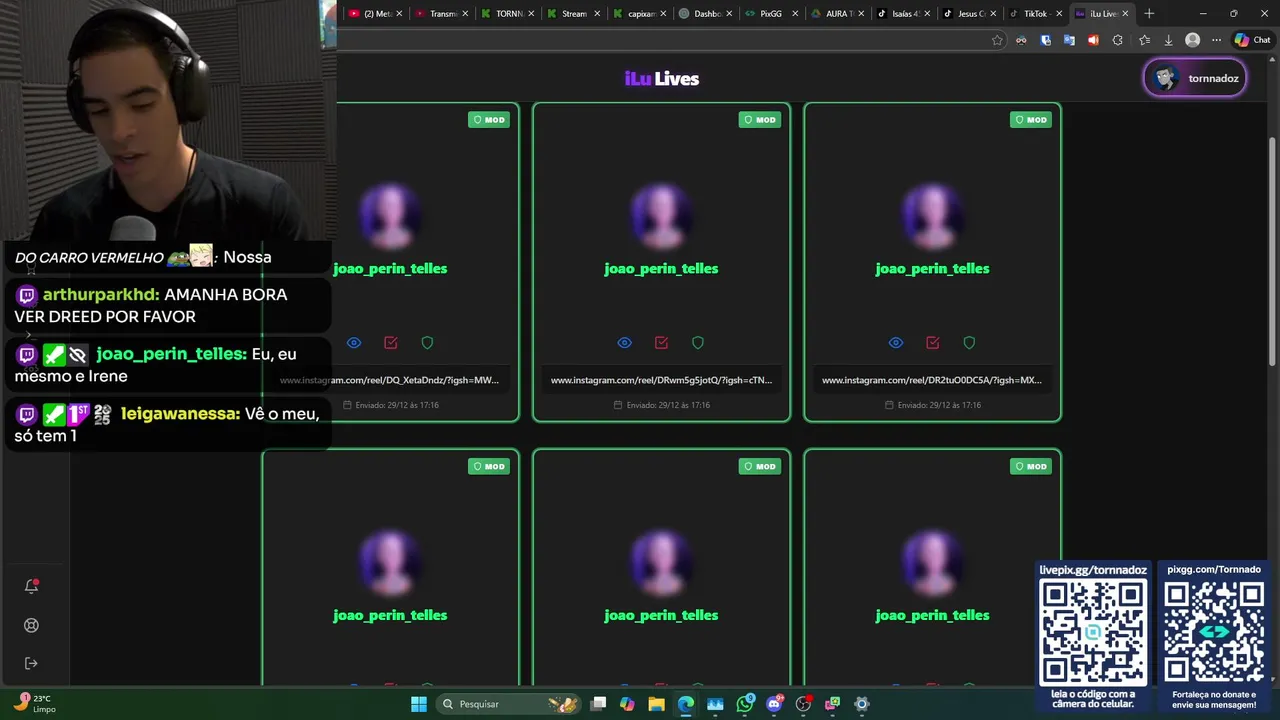The height and width of the screenshot is (720, 1280).
Task: Click the weather 23°C Limpo widget
Action: [36, 704]
